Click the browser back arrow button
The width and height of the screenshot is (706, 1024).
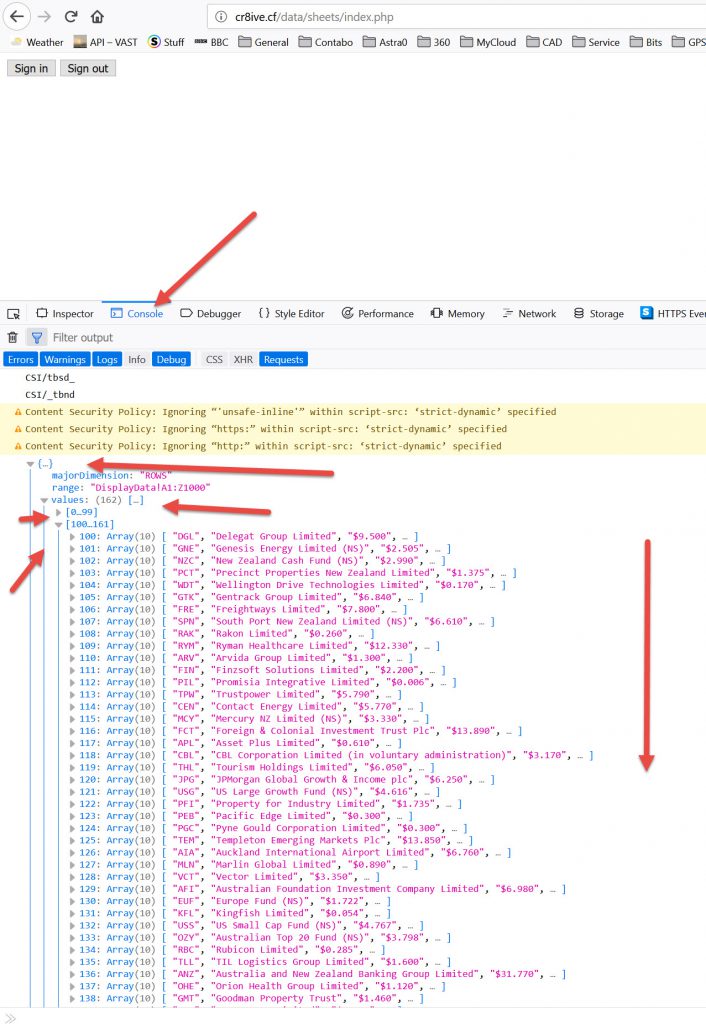[17, 17]
